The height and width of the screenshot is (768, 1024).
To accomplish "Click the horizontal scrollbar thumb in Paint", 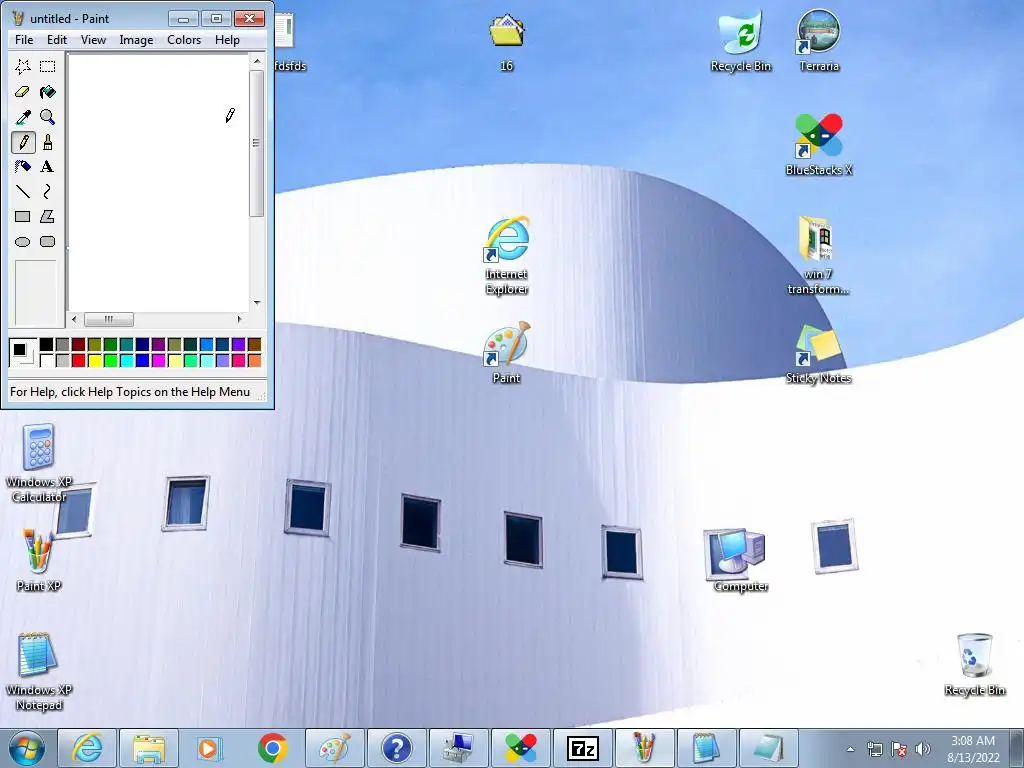I will [x=109, y=319].
